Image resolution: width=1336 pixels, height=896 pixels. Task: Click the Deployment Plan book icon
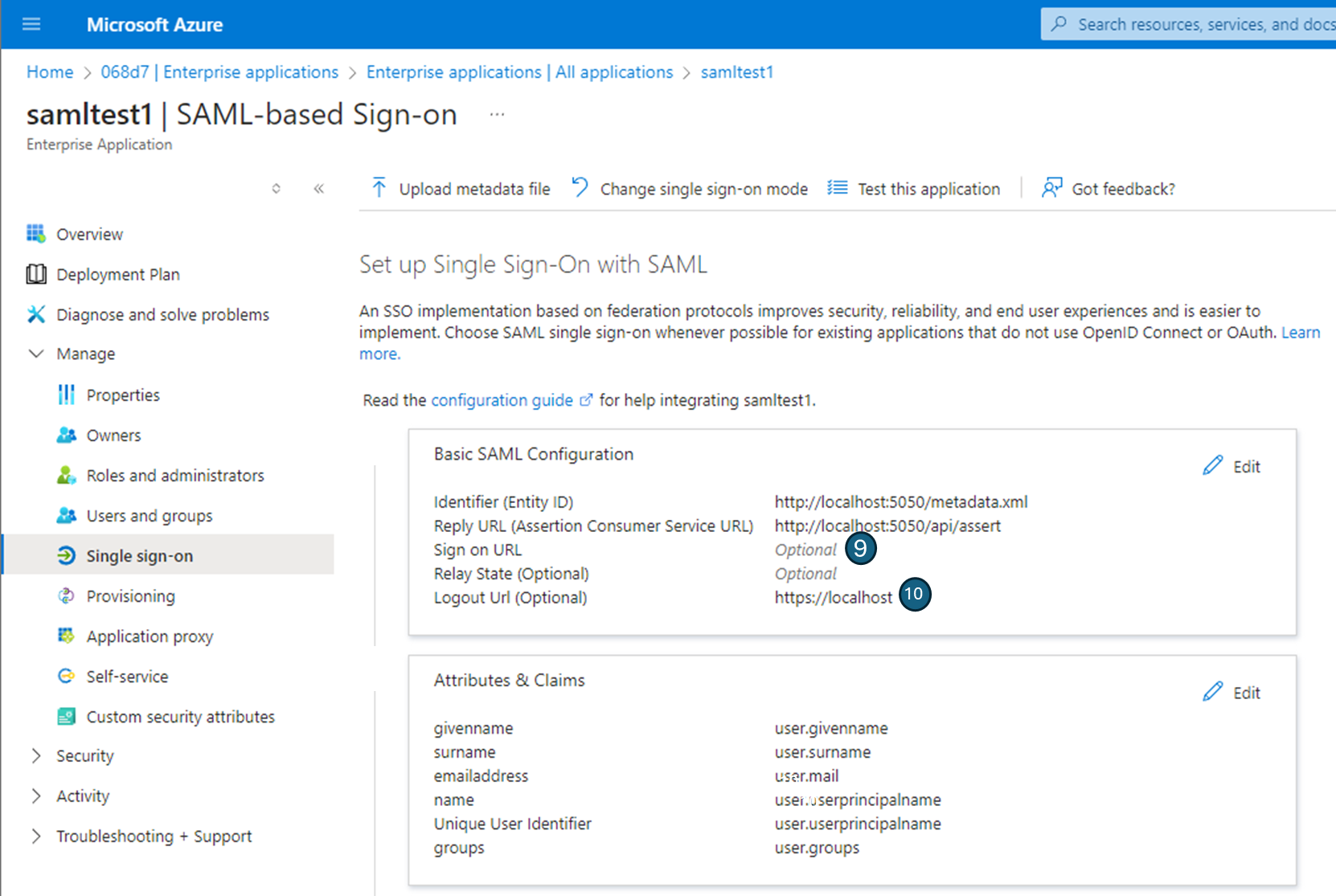36,274
